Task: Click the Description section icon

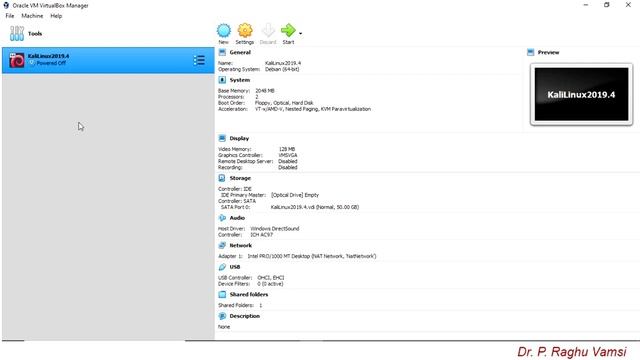Action: (x=222, y=316)
